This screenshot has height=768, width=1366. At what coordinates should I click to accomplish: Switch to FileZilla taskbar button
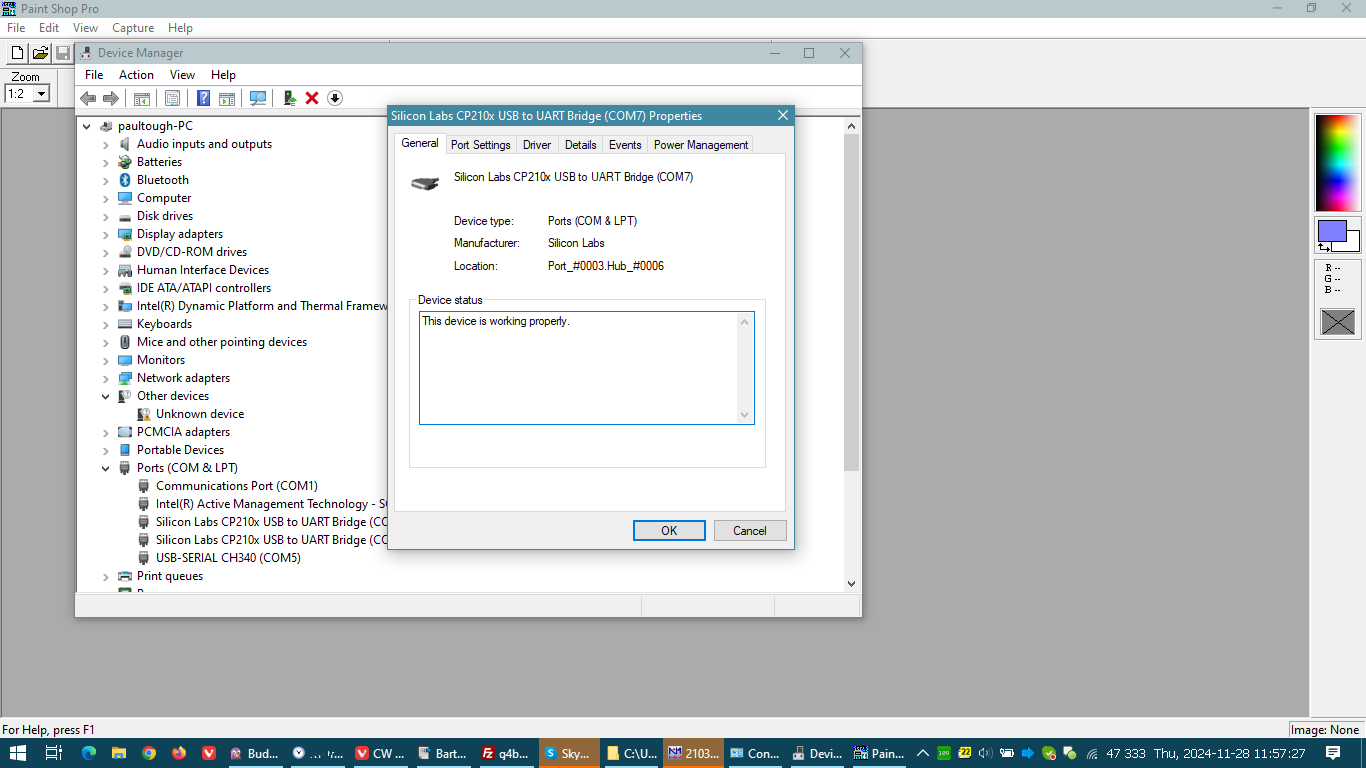pyautogui.click(x=506, y=753)
